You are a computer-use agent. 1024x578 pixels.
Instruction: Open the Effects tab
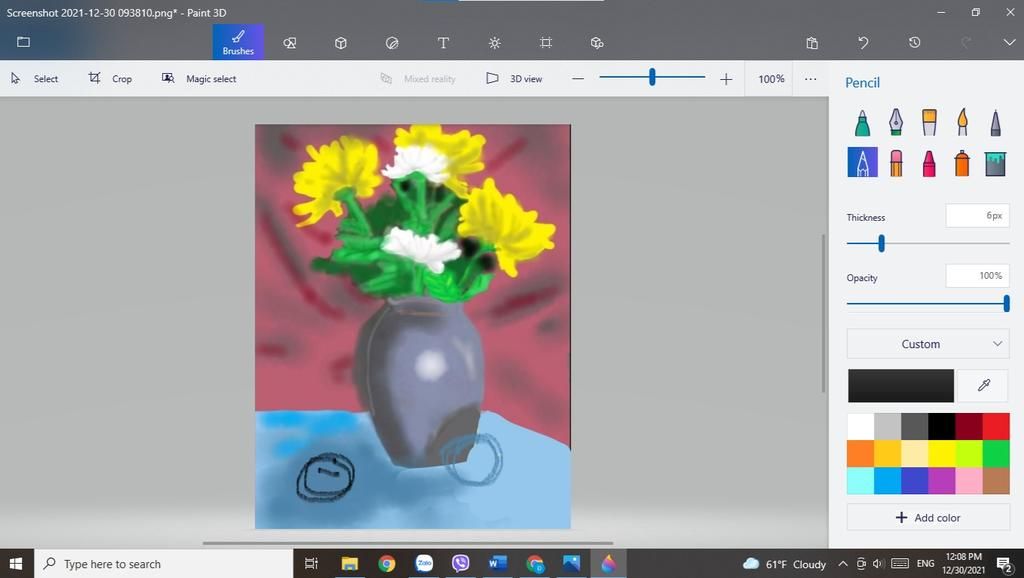click(494, 42)
